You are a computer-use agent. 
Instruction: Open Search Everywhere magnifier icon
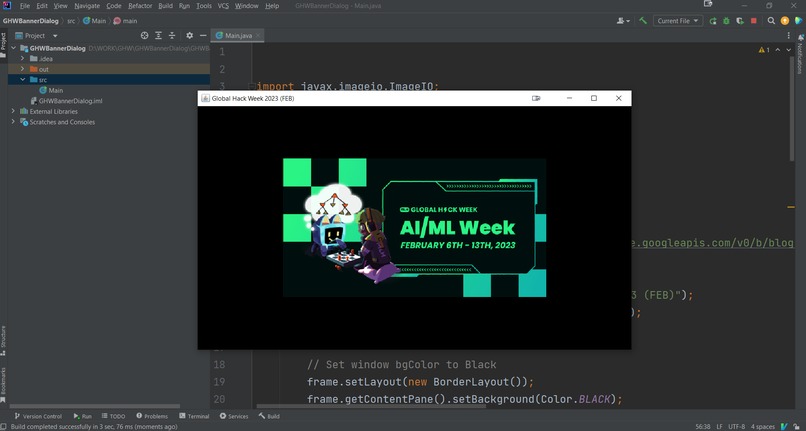tap(771, 21)
